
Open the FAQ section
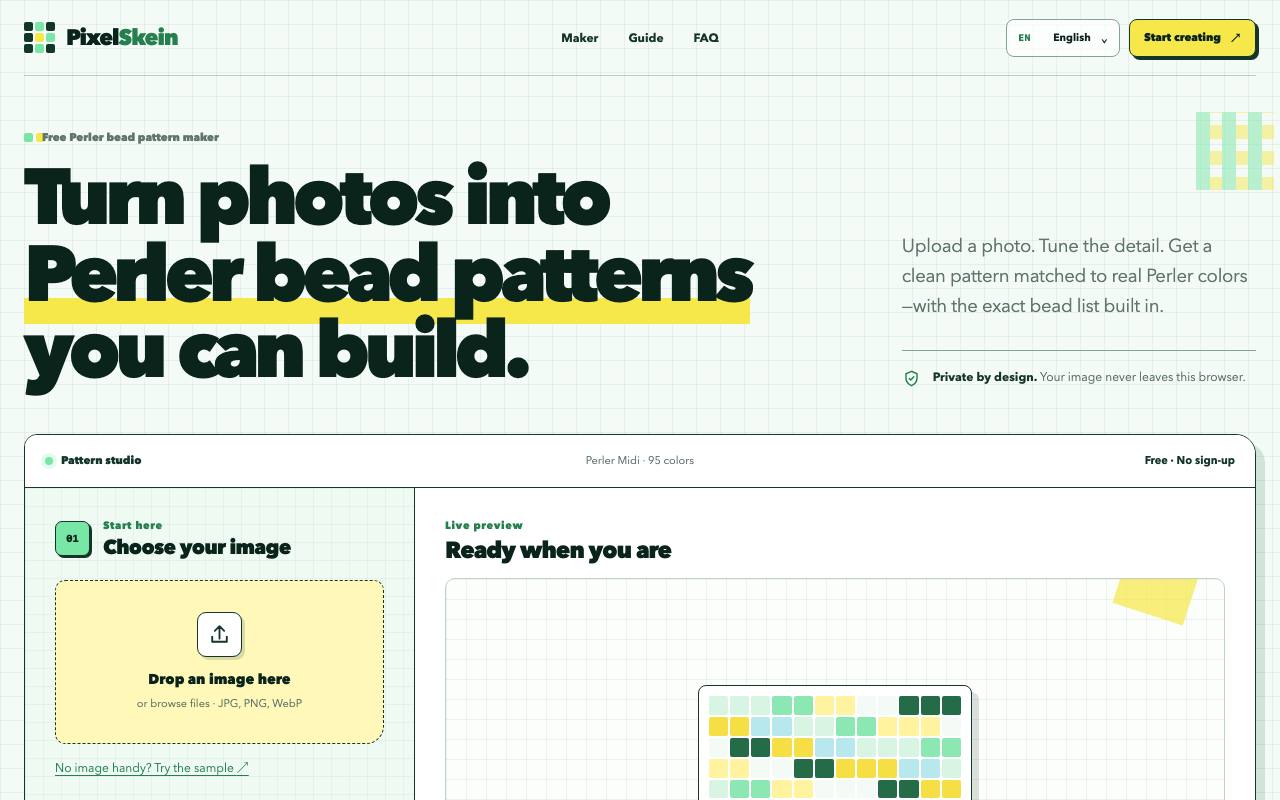click(x=706, y=38)
